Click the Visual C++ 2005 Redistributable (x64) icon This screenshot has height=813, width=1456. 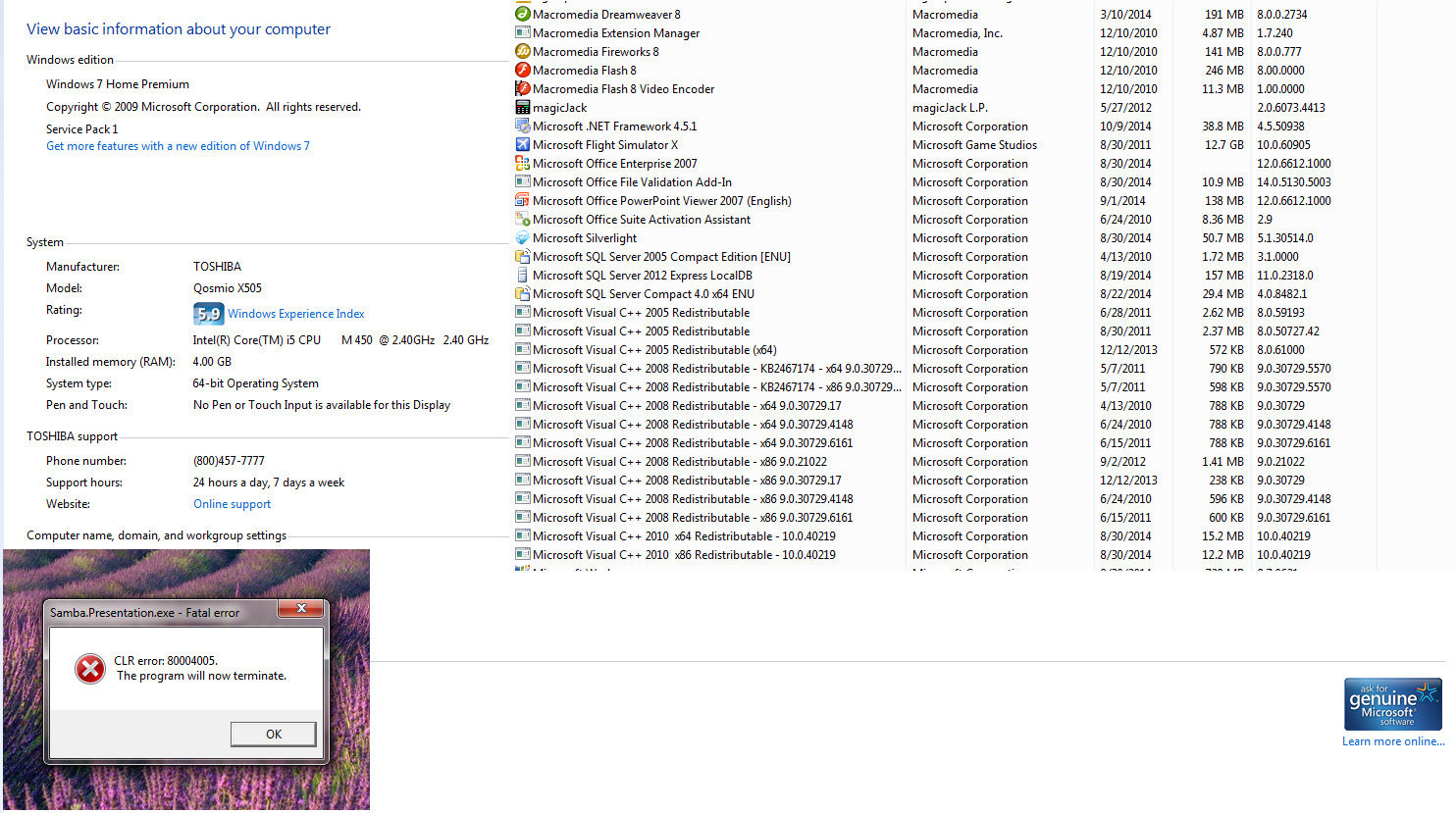[523, 349]
